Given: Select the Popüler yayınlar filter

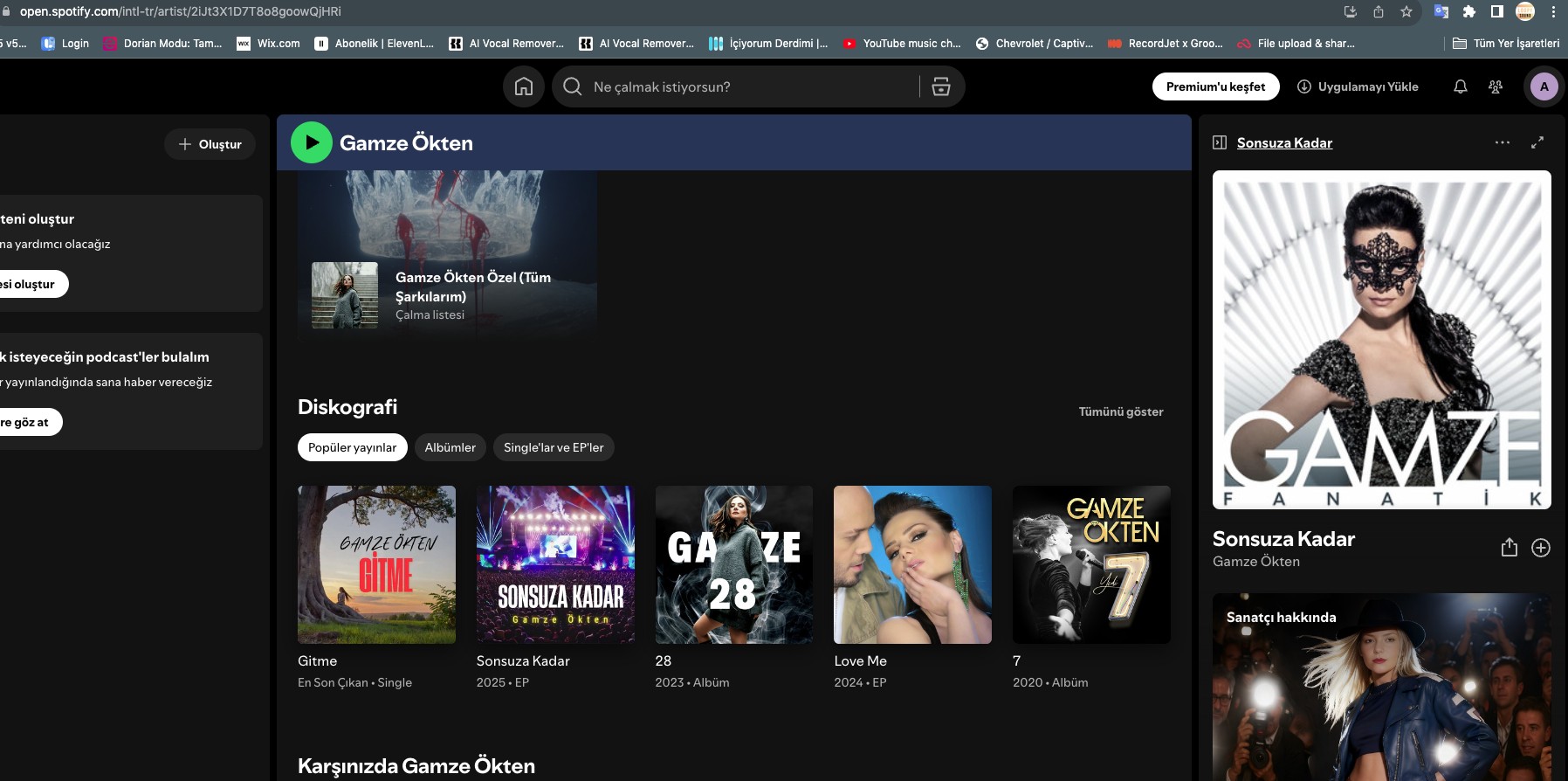Looking at the screenshot, I should [352, 447].
